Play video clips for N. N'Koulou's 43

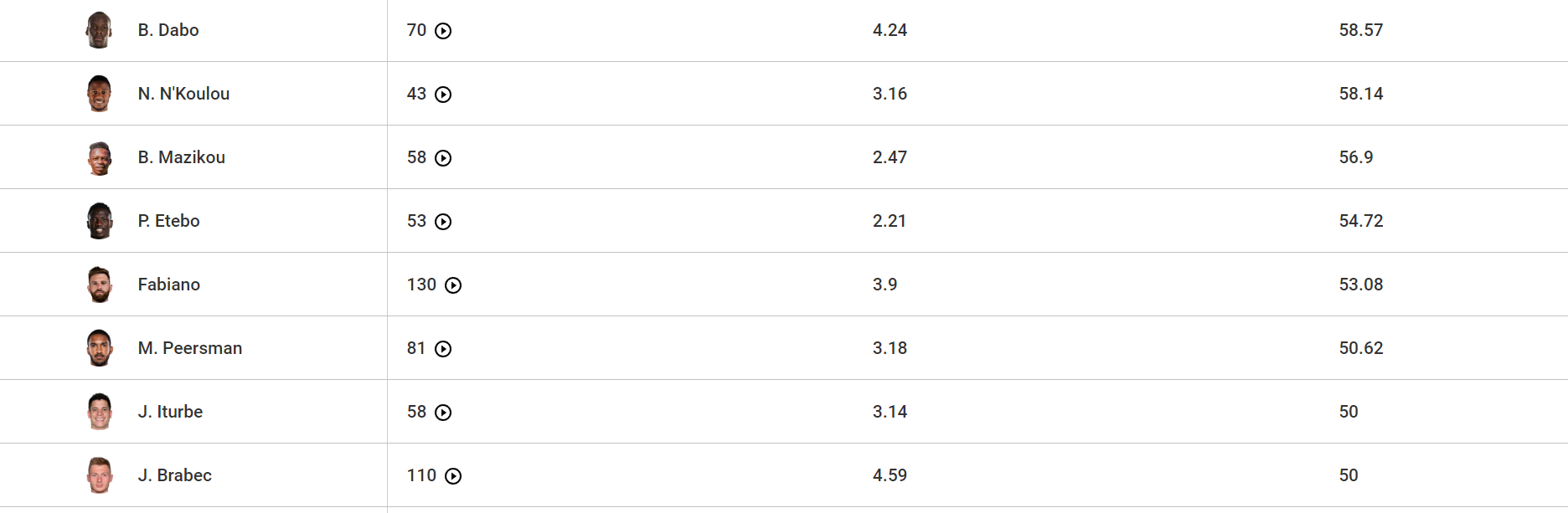(444, 95)
